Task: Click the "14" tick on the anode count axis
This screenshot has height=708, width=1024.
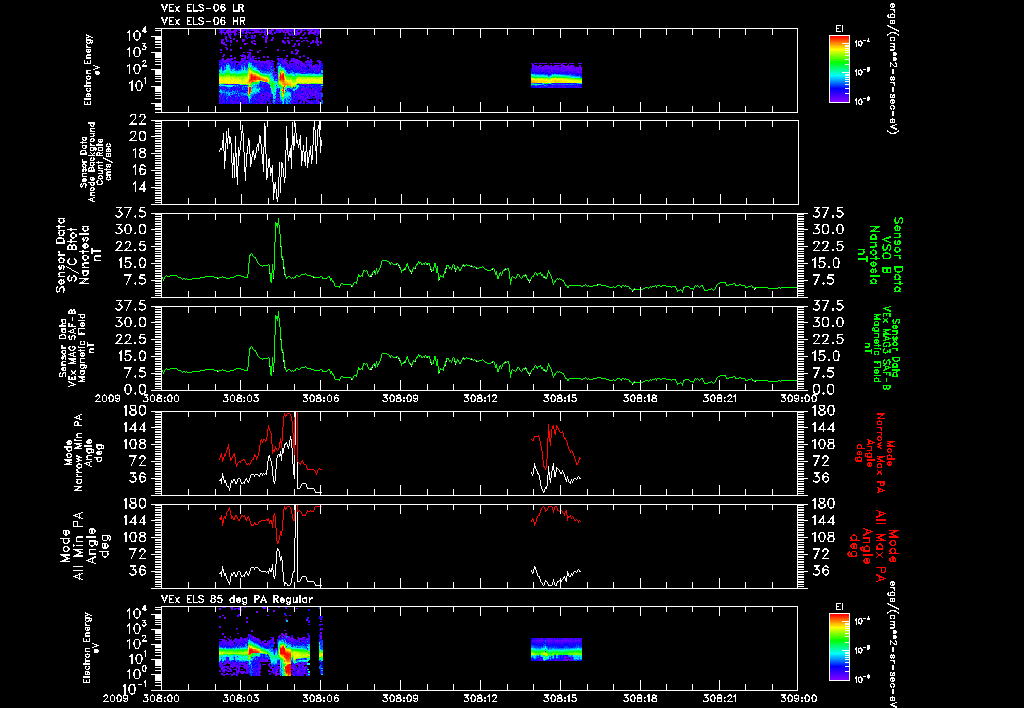Action: pyautogui.click(x=138, y=187)
